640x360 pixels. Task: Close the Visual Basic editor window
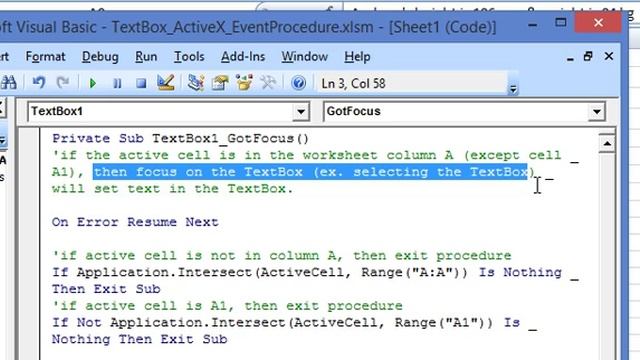[x=598, y=22]
